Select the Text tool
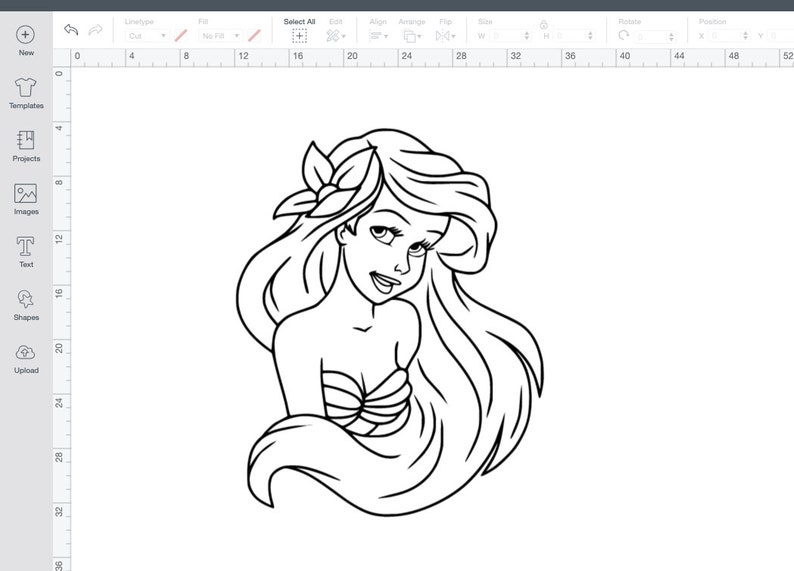This screenshot has height=571, width=794. coord(26,252)
